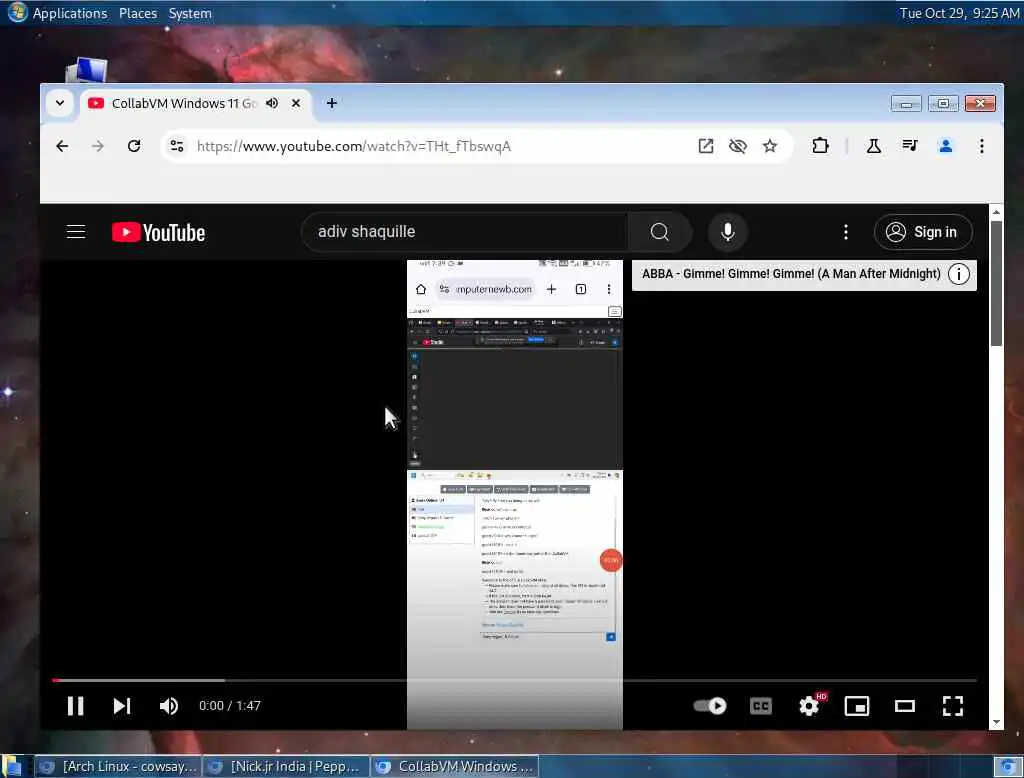Mute the tab via its speaker icon
The width and height of the screenshot is (1024, 778).
272,103
